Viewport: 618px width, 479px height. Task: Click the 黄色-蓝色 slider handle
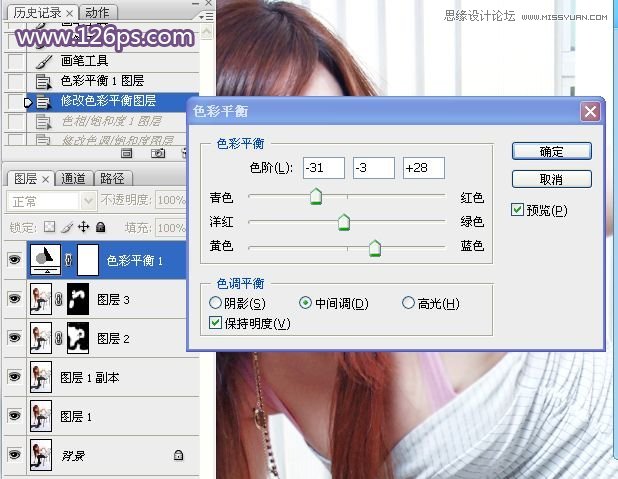(375, 248)
